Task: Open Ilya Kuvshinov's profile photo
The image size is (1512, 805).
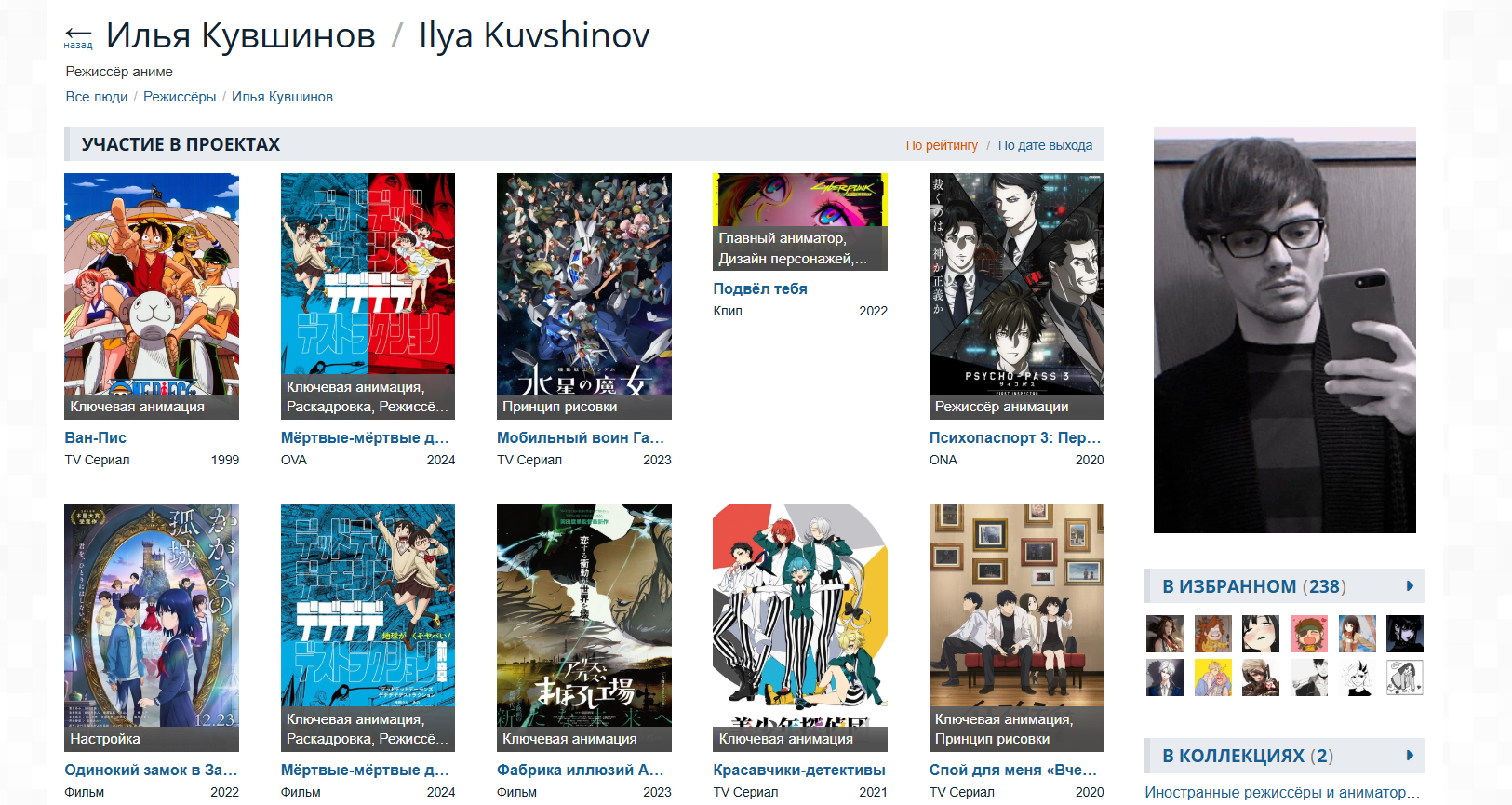Action: pos(1285,330)
